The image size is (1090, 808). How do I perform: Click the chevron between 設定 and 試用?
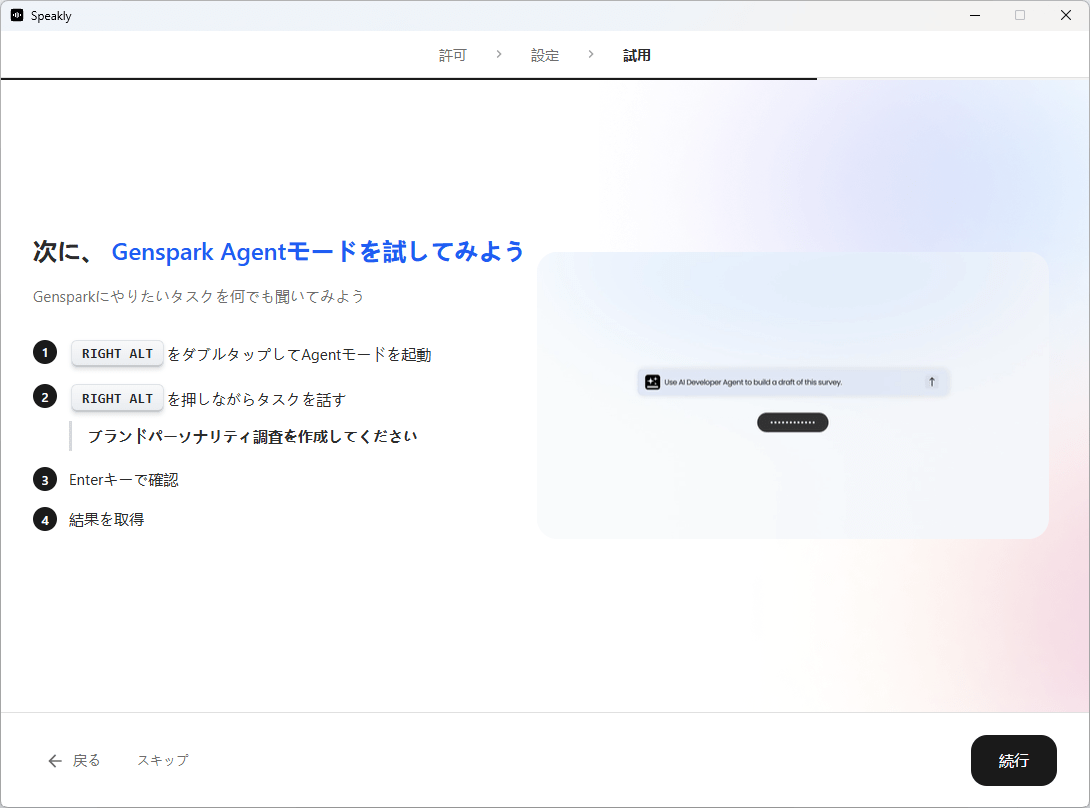click(x=591, y=54)
